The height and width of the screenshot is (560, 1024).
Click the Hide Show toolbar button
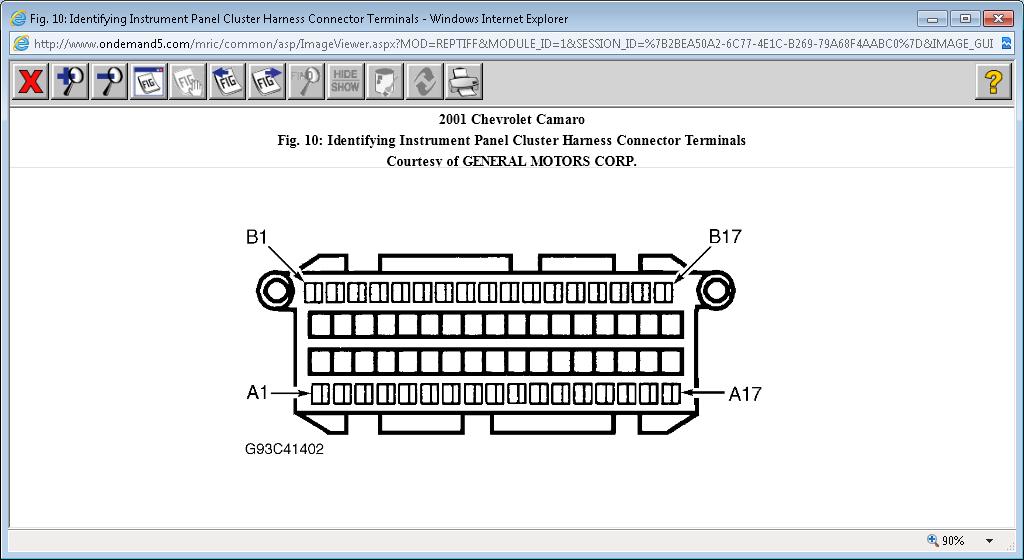345,82
